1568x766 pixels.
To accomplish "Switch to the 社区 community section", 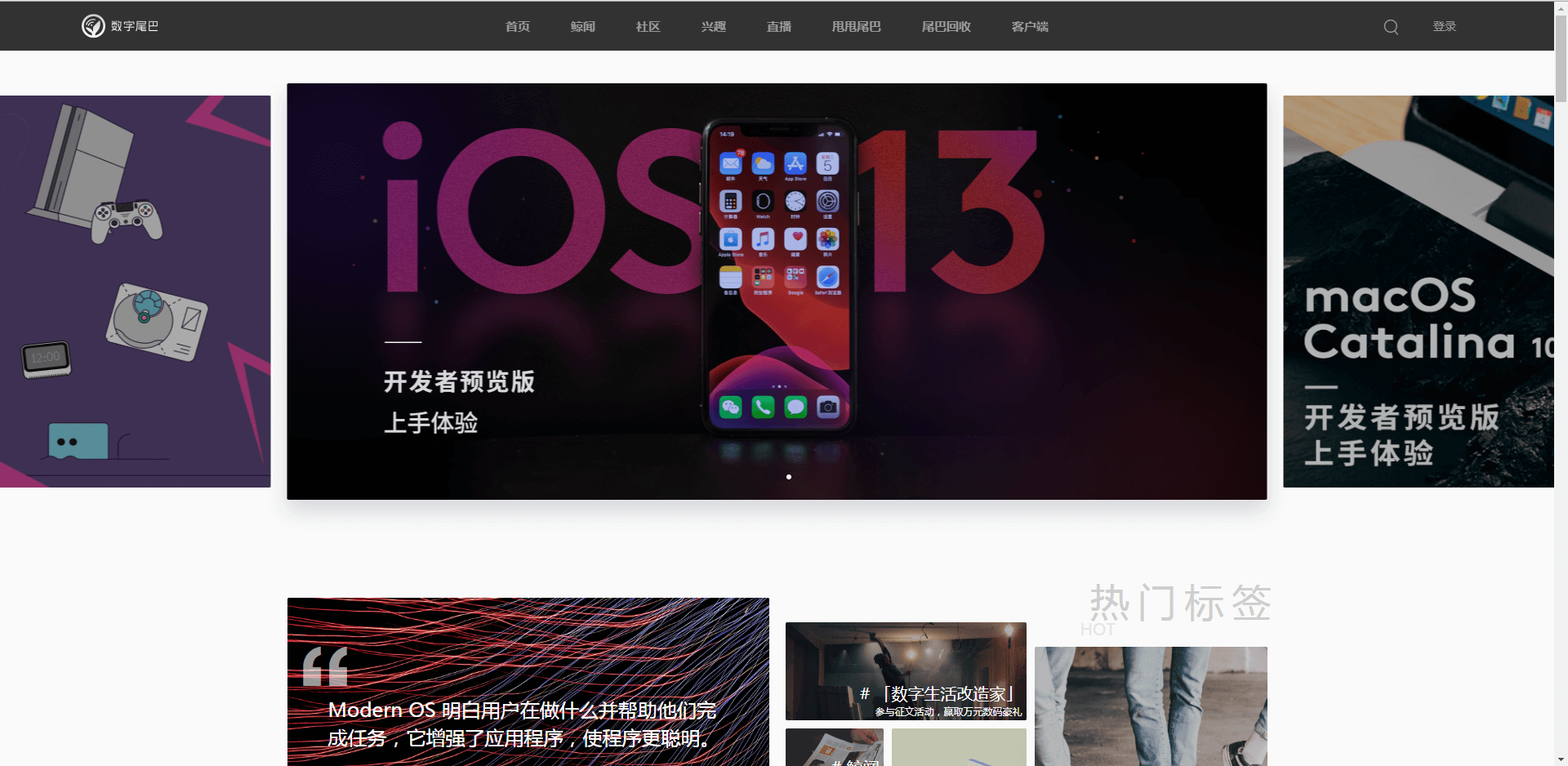I will (646, 26).
